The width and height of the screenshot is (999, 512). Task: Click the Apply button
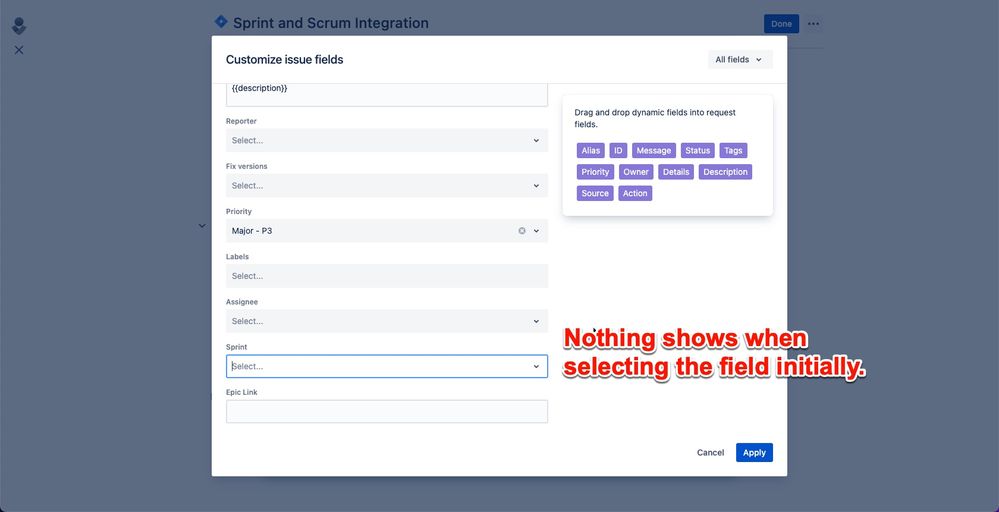[754, 452]
